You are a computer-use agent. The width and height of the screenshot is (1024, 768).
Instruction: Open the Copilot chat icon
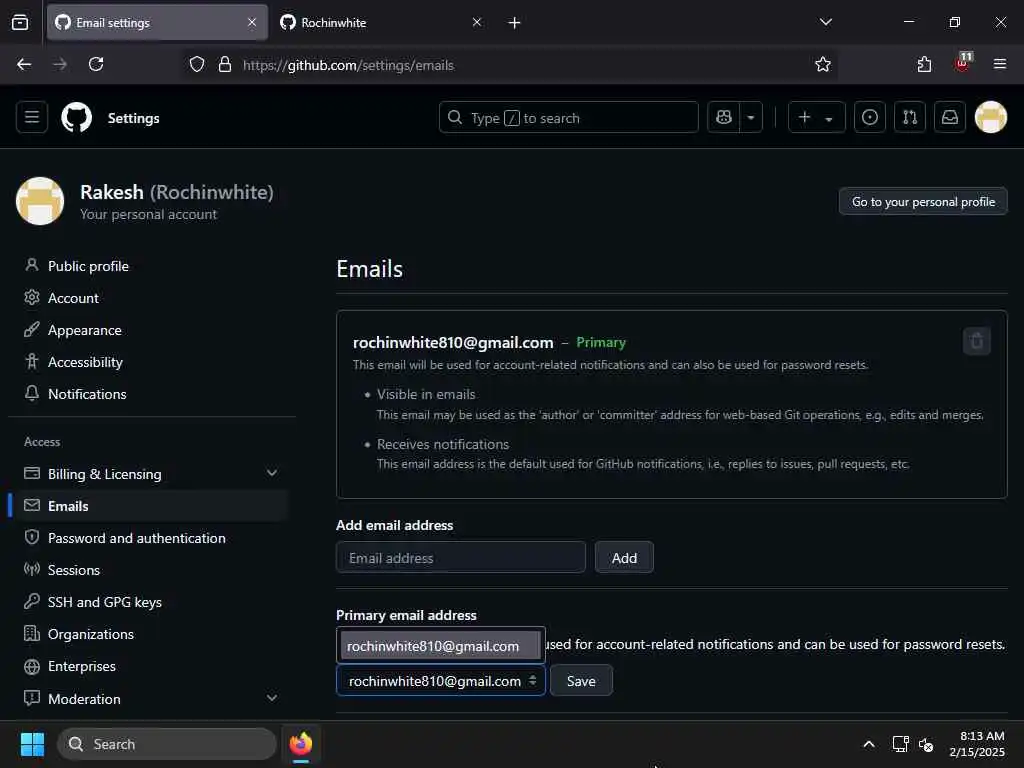coord(724,118)
